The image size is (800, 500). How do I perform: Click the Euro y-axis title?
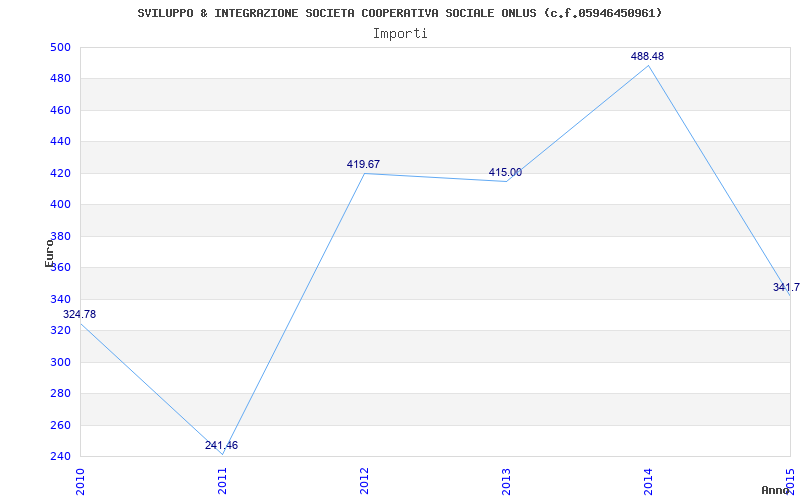48,253
